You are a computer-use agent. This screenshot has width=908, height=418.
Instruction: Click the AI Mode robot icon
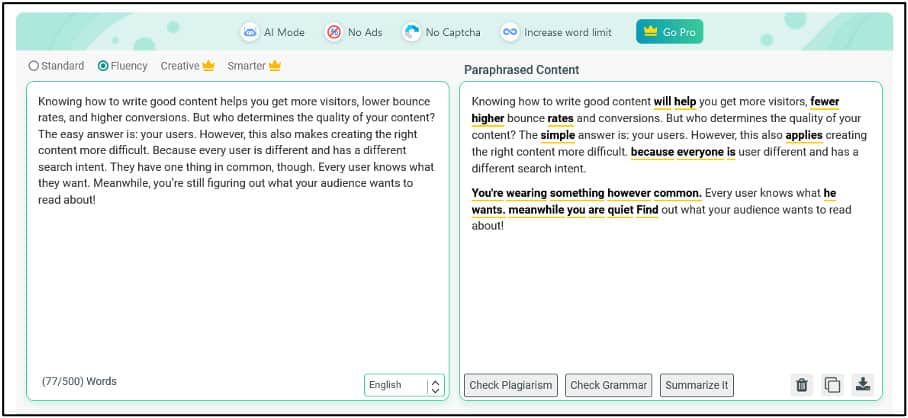coord(250,32)
